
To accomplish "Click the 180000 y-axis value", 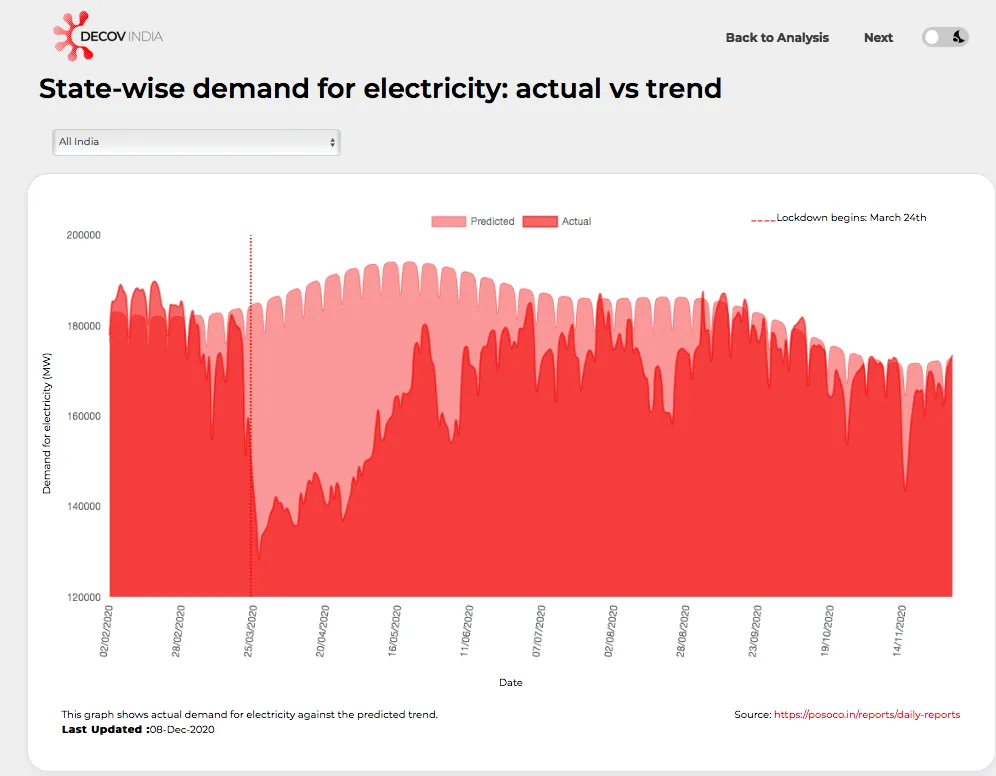I will (83, 326).
